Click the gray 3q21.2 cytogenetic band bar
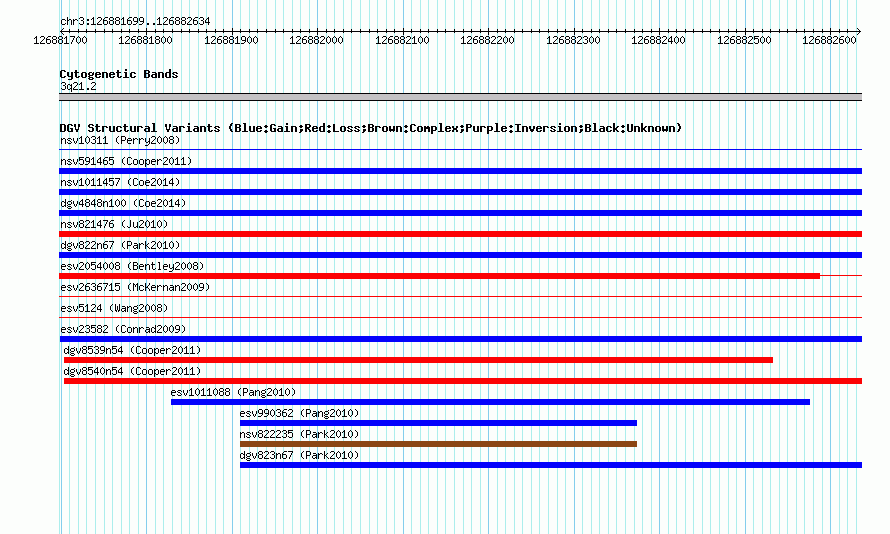This screenshot has width=890, height=534. [x=460, y=97]
